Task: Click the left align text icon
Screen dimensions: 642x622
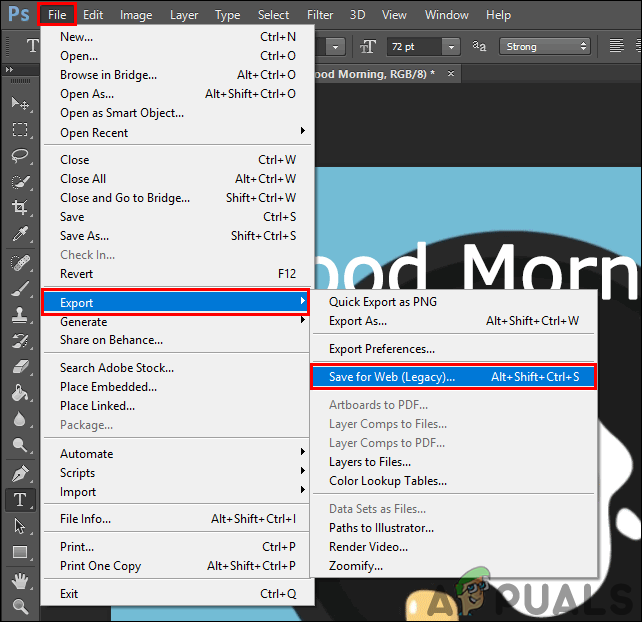Action: (x=616, y=46)
